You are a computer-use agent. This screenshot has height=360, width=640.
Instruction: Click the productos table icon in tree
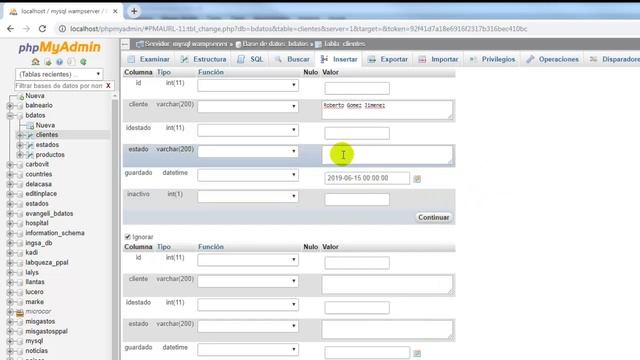tap(30, 155)
